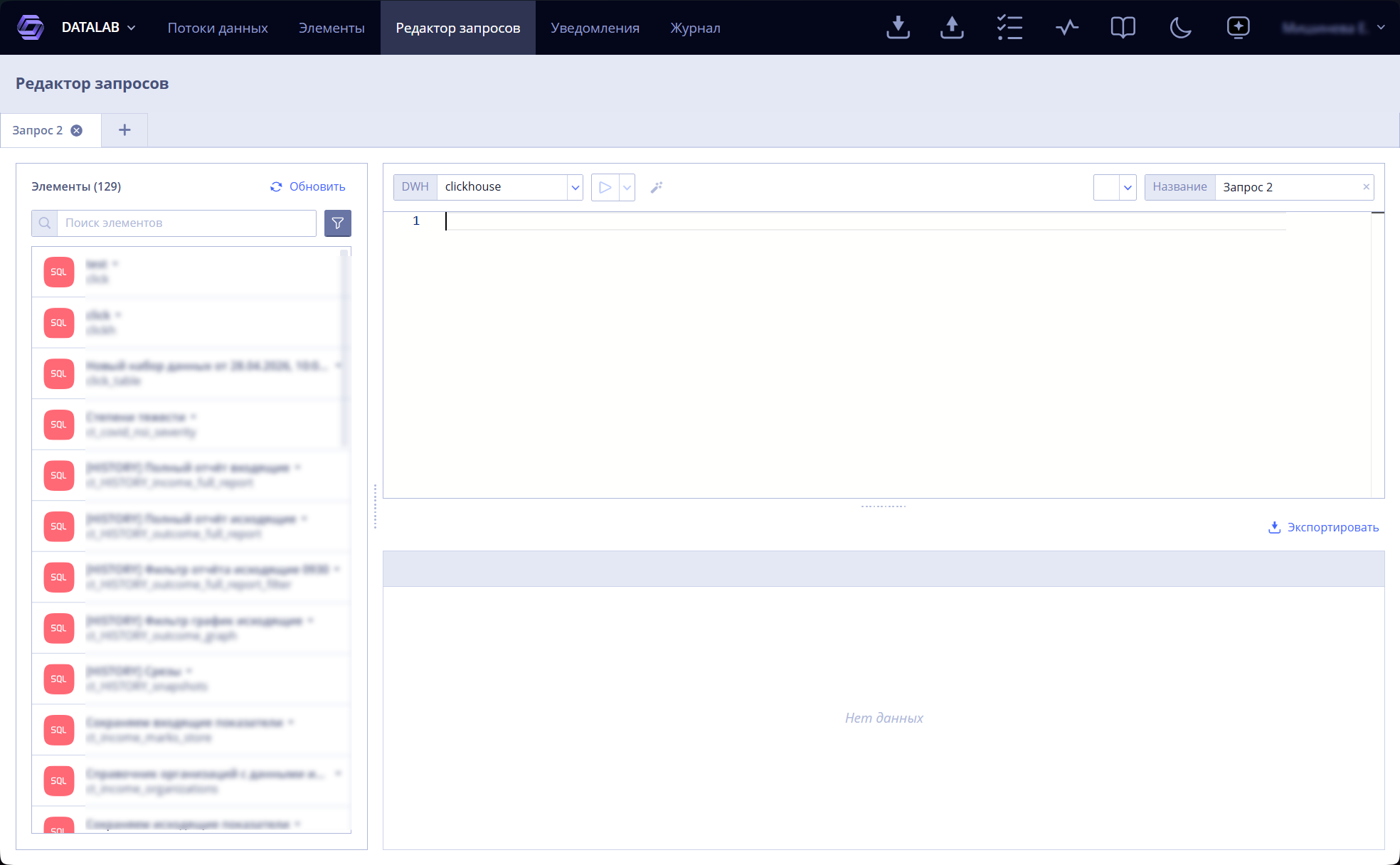Click the magic wand format query icon
Screen dimensions: 1400x865
(657, 187)
